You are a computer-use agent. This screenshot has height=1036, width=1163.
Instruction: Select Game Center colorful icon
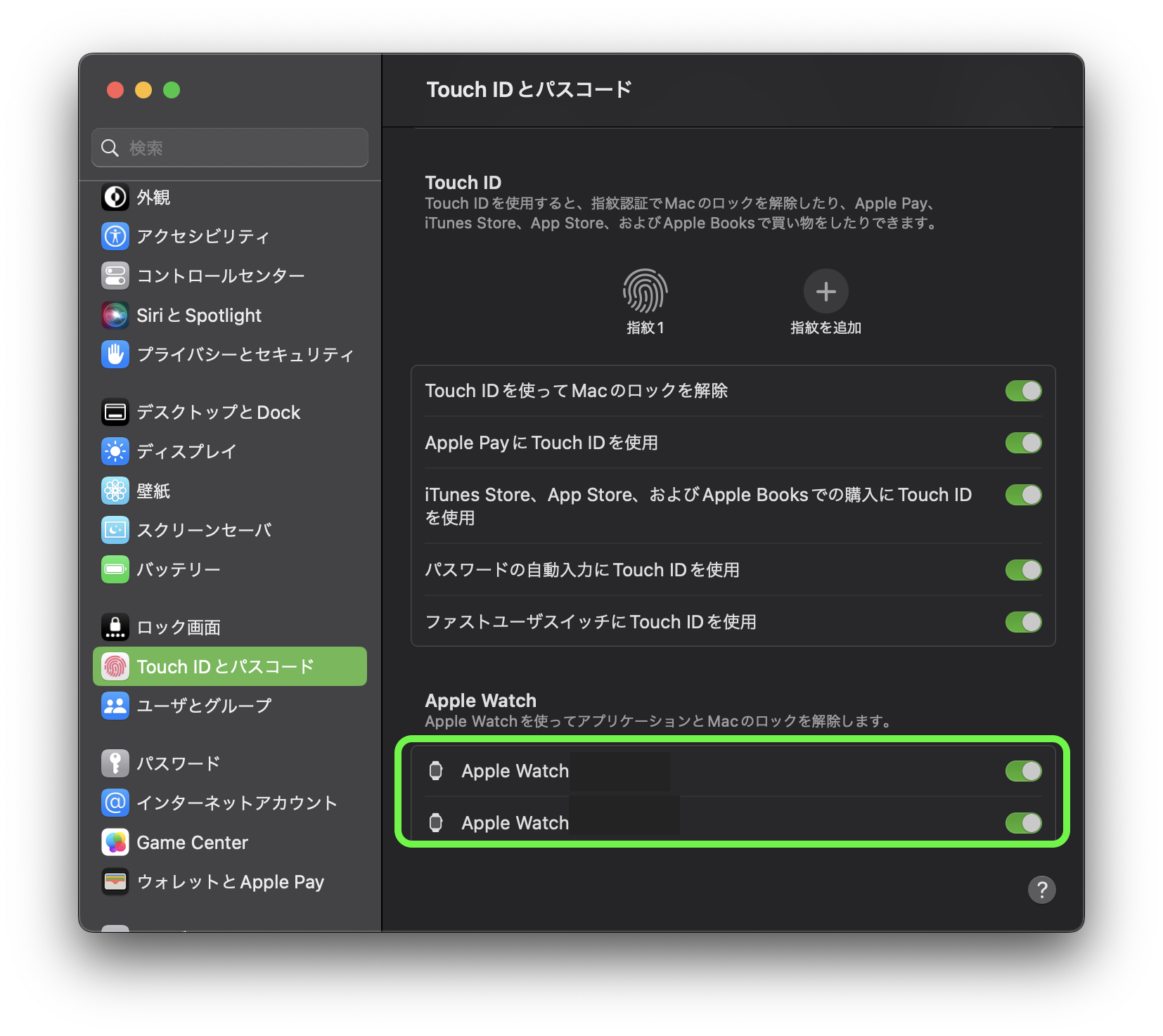115,842
